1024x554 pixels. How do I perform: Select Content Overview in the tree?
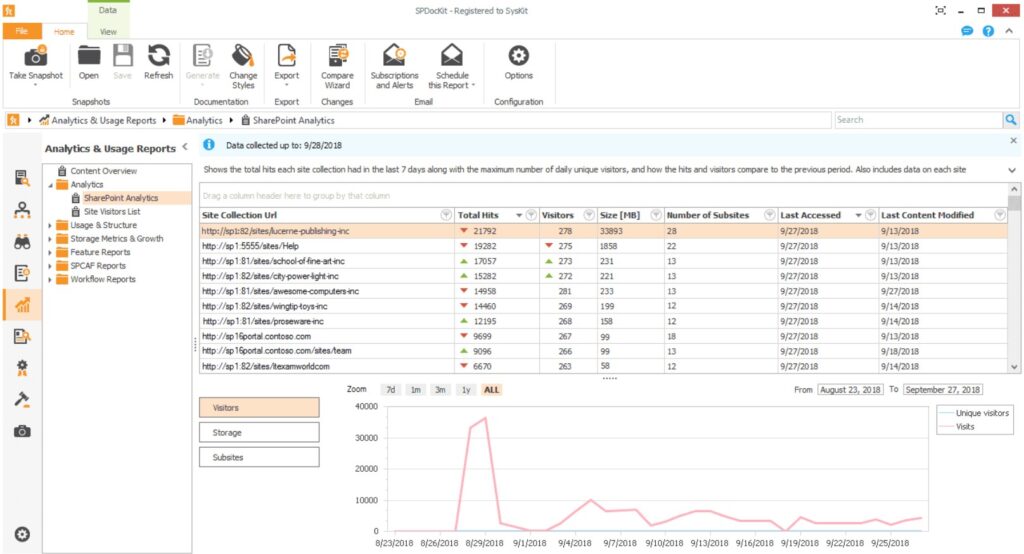104,171
